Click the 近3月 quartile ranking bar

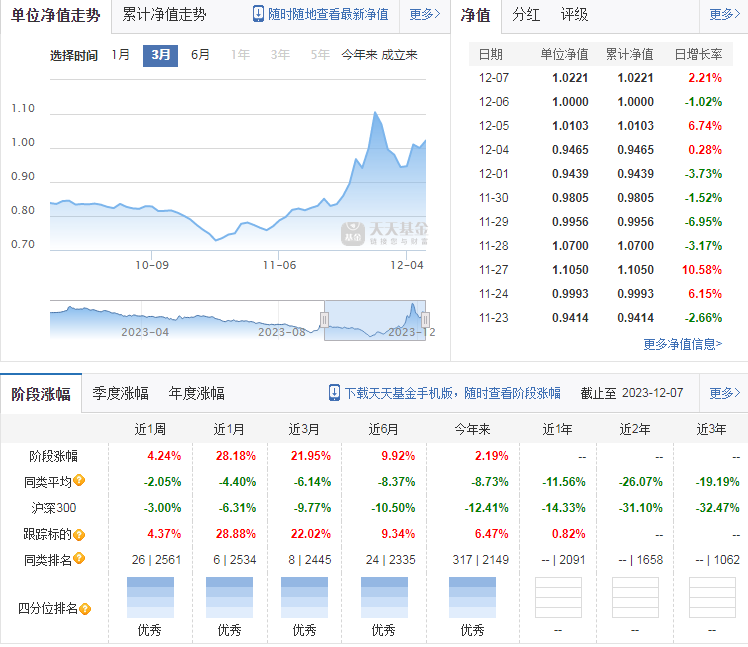[x=304, y=597]
